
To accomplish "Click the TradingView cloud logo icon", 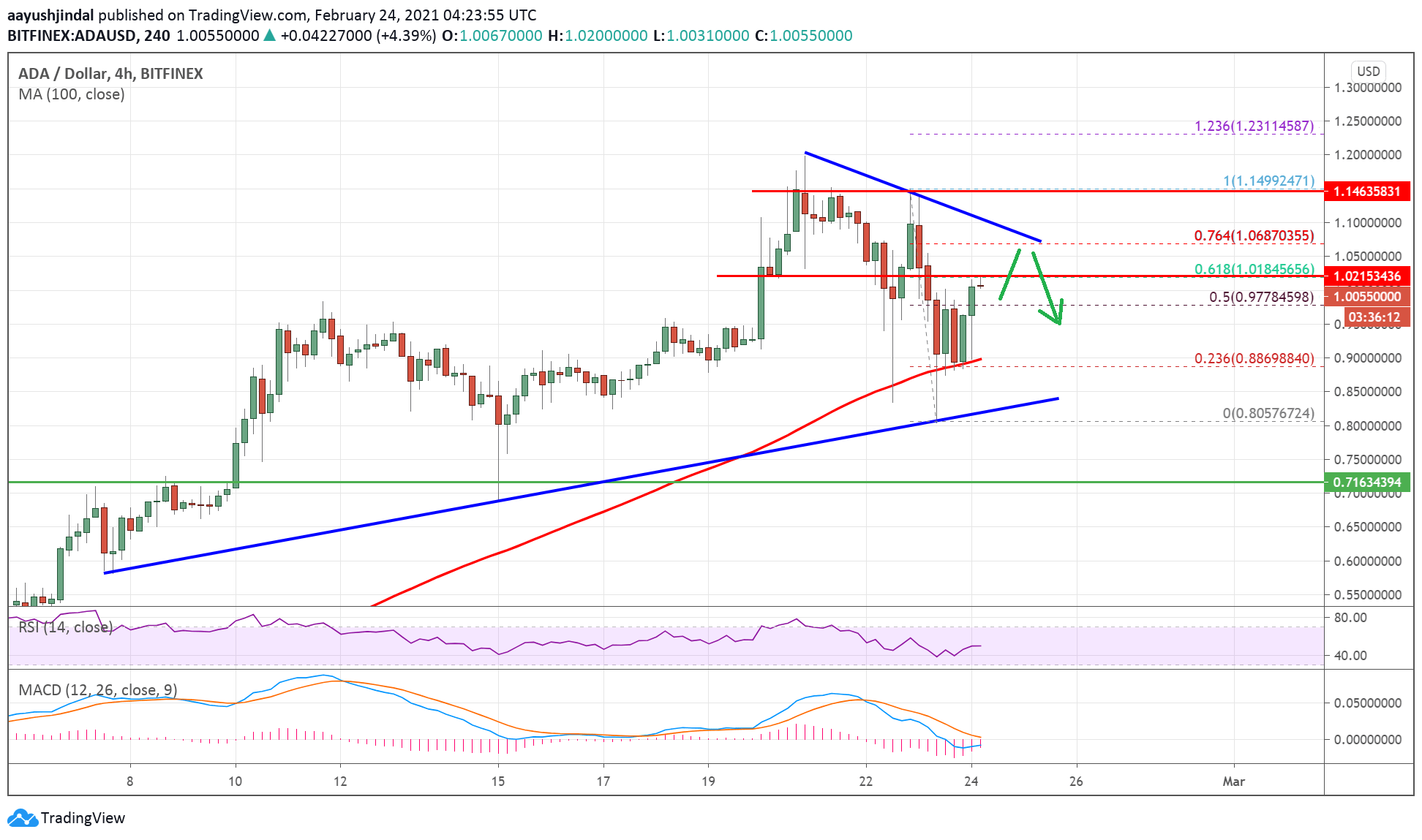I will pos(22,817).
